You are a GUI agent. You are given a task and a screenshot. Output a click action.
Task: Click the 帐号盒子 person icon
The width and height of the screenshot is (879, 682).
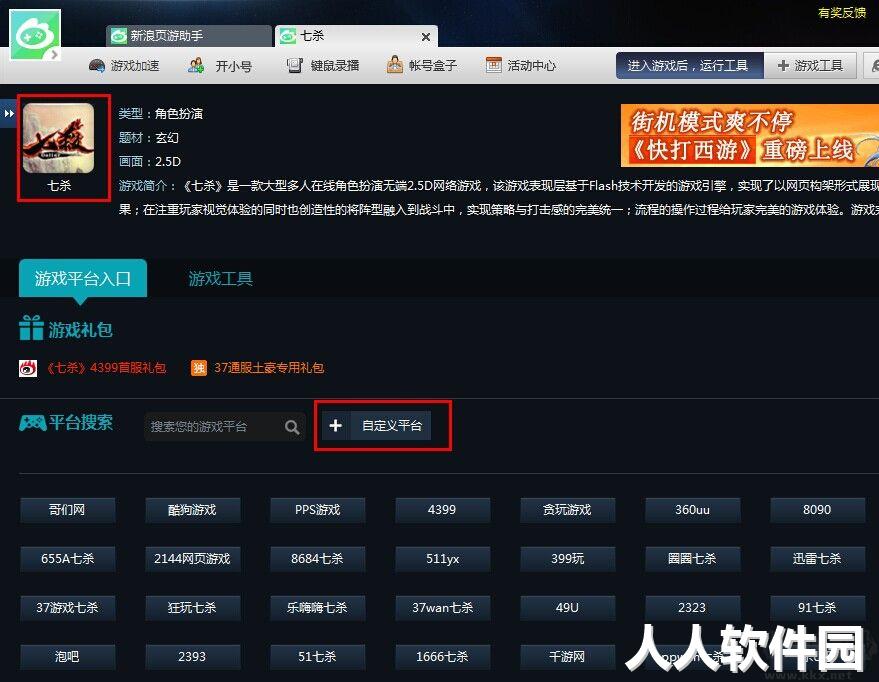click(395, 65)
